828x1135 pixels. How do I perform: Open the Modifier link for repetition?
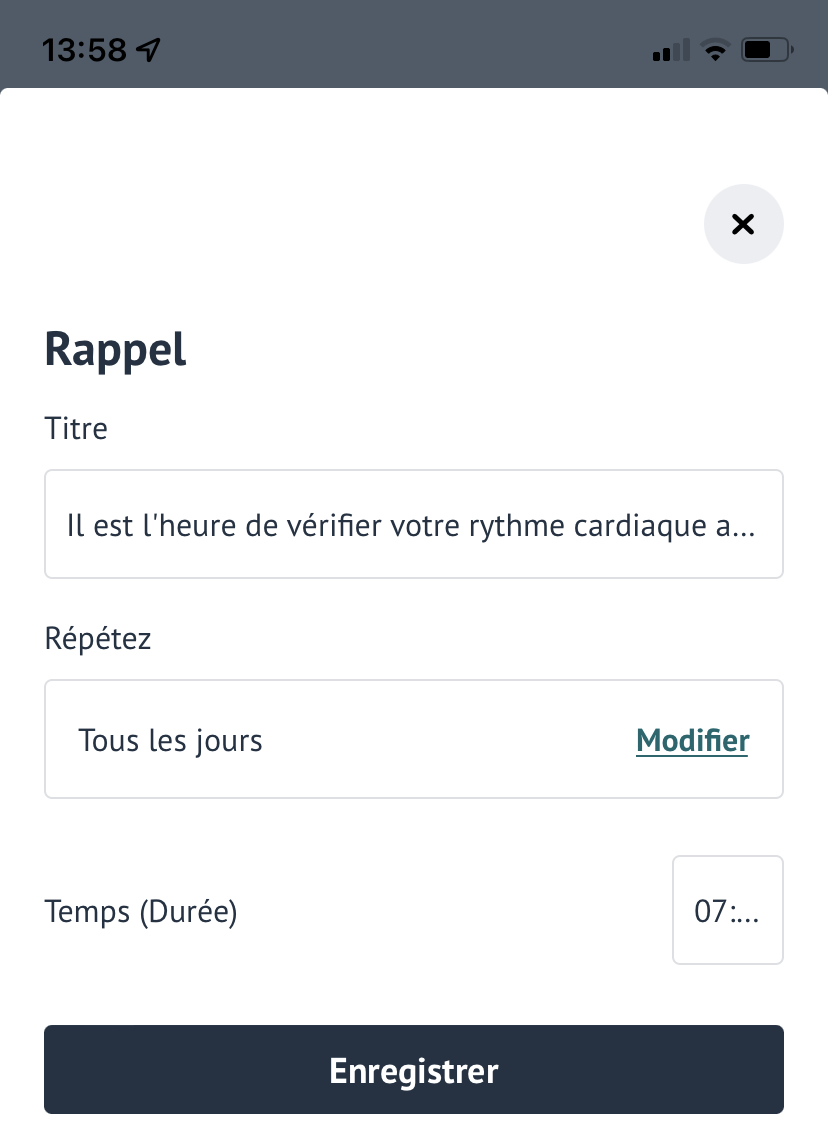click(693, 741)
